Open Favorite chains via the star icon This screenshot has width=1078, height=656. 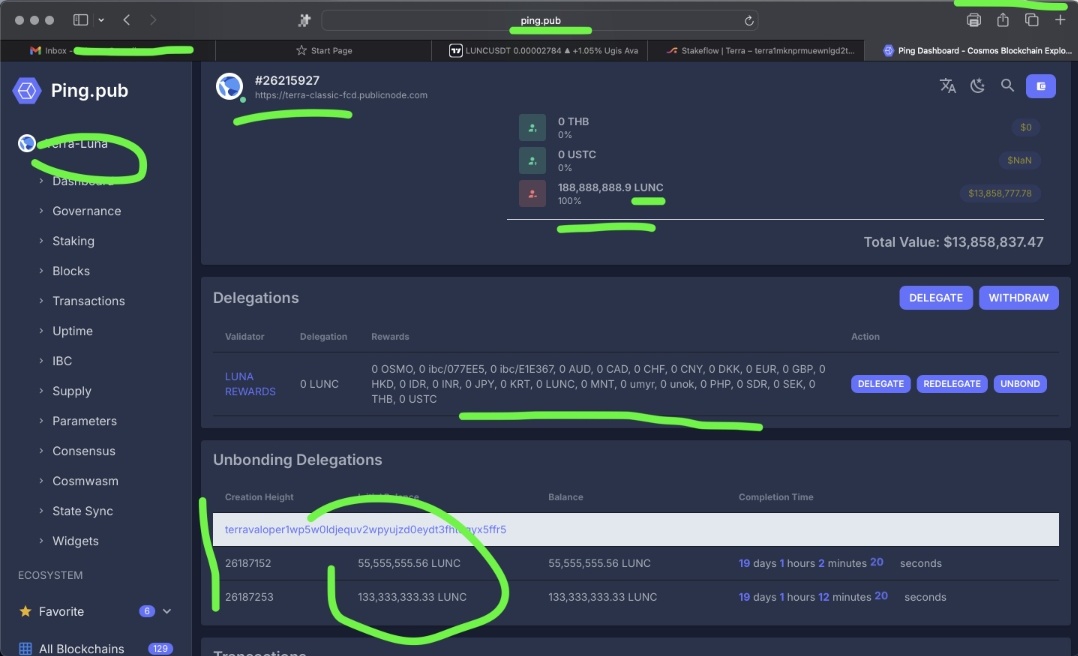25,611
